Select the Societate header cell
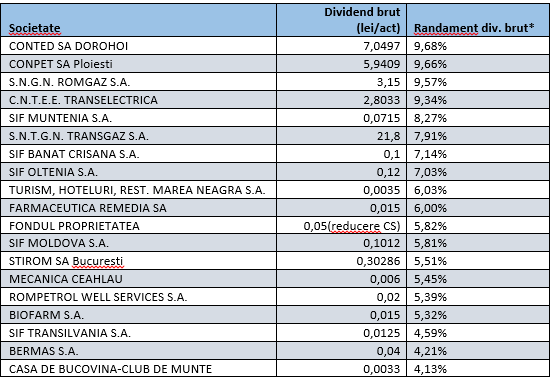 point(138,20)
